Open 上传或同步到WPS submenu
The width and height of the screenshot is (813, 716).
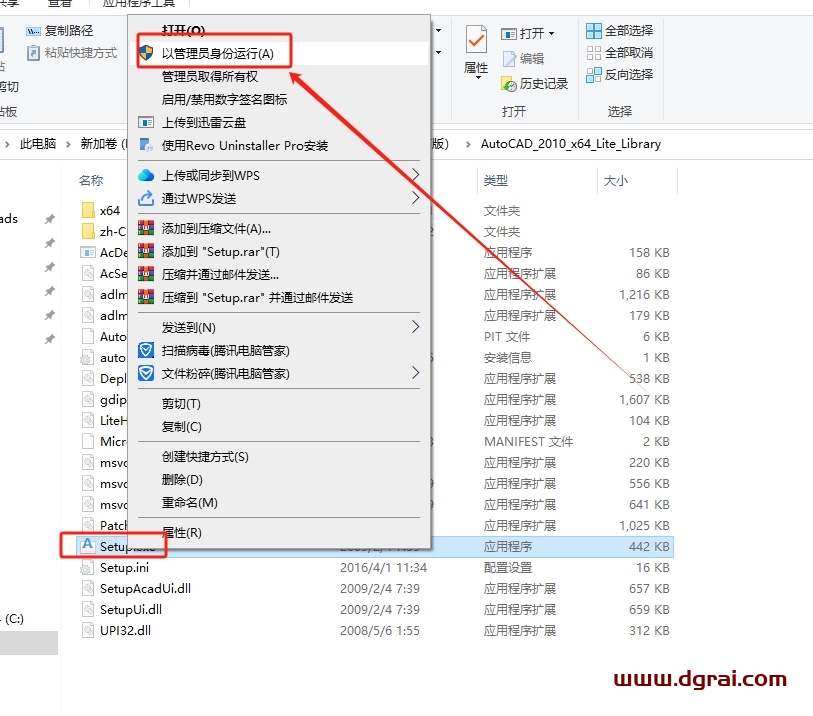[211, 176]
